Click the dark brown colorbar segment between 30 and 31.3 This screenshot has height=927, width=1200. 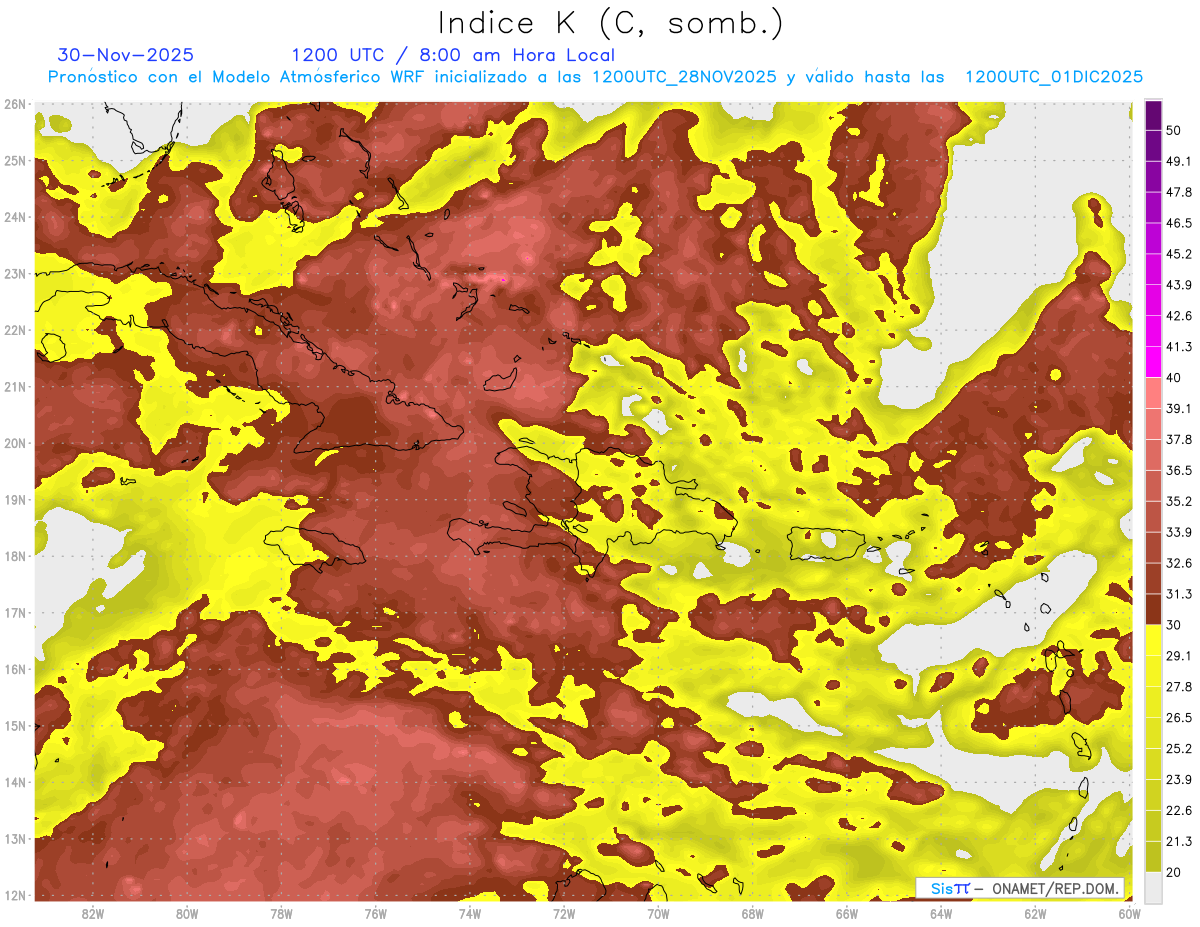[x=1153, y=609]
